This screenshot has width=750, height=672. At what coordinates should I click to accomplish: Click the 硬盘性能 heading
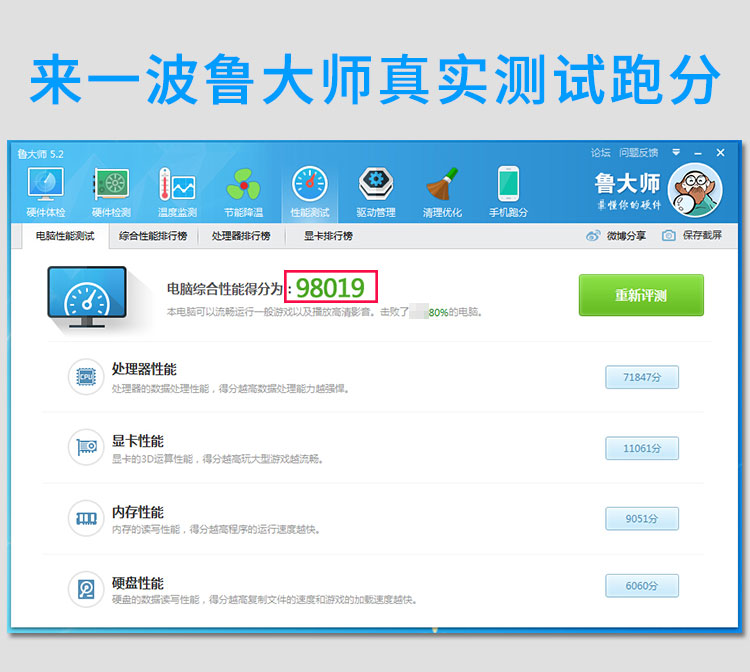coord(138,583)
